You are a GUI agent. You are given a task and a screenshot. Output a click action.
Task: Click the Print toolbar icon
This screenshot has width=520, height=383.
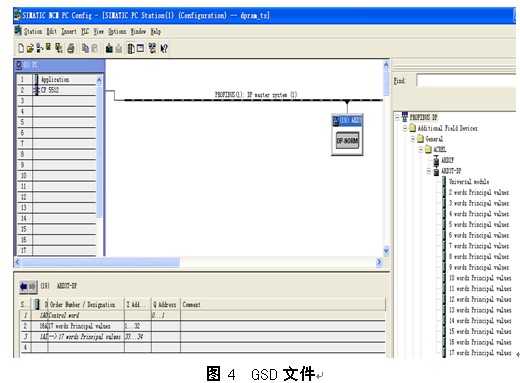tap(71, 49)
